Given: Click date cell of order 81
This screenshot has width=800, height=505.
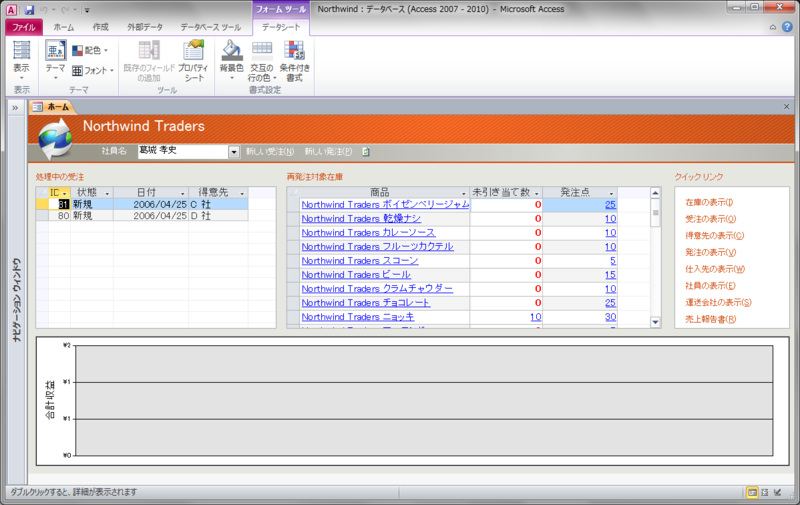Looking at the screenshot, I should click(151, 204).
